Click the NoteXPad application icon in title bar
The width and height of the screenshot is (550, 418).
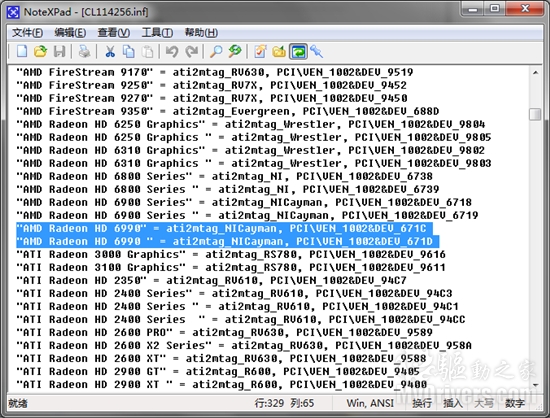coord(13,13)
